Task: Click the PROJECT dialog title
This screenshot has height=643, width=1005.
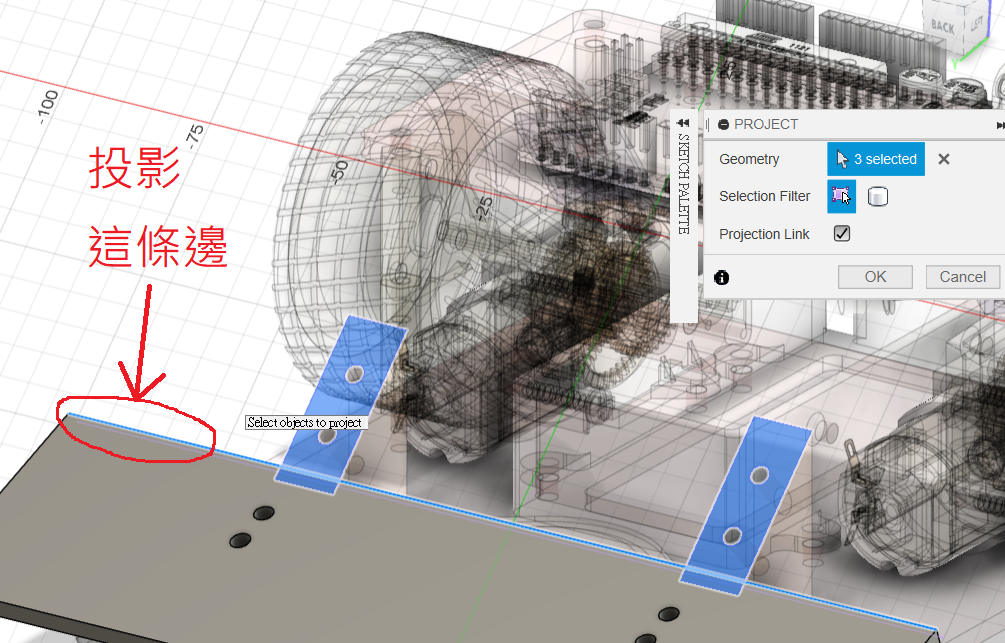Action: (766, 124)
